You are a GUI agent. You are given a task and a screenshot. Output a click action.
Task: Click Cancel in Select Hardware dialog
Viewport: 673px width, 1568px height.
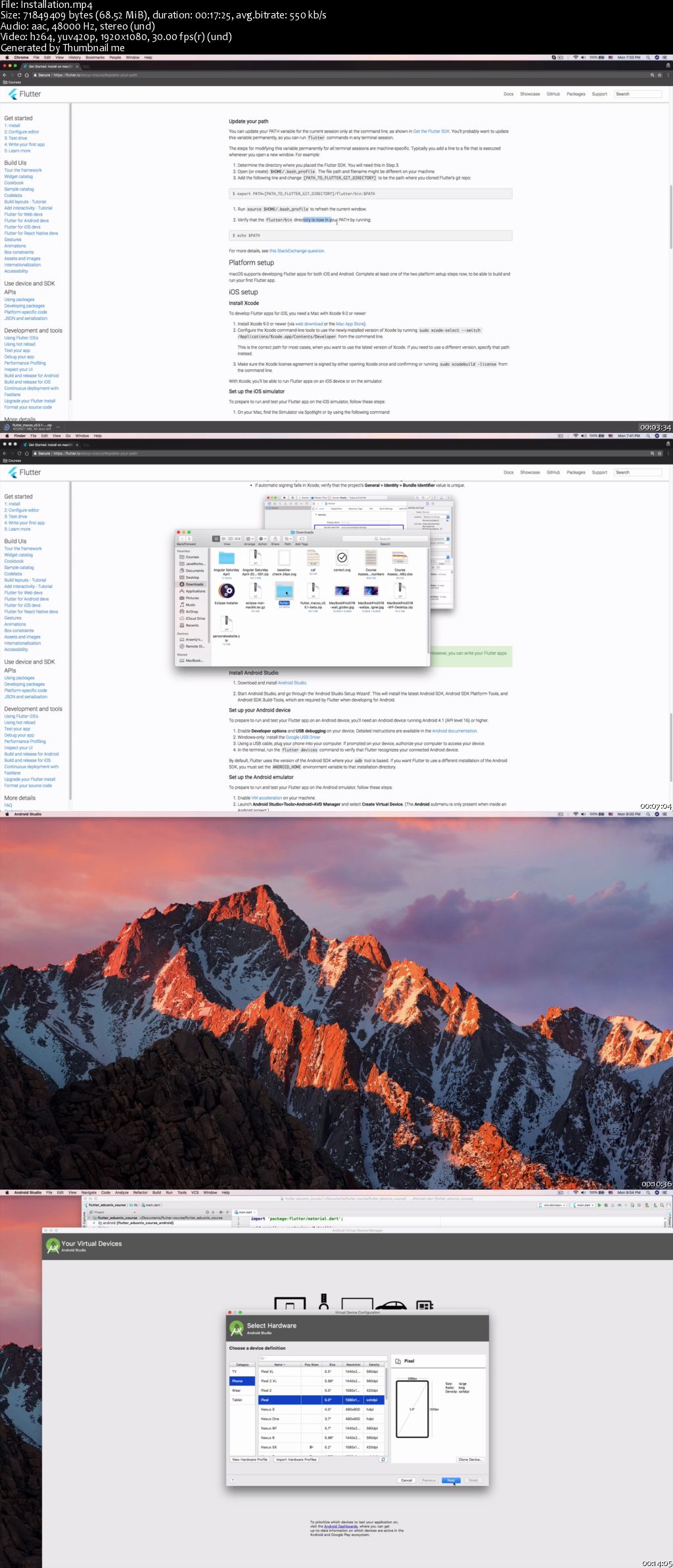[x=406, y=1481]
